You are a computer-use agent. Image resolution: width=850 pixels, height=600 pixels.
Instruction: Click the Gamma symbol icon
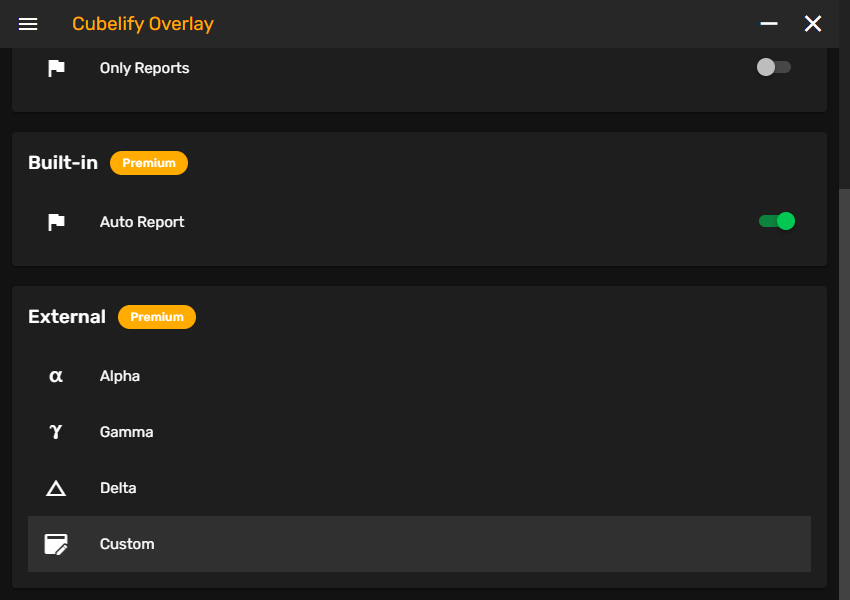[x=56, y=432]
